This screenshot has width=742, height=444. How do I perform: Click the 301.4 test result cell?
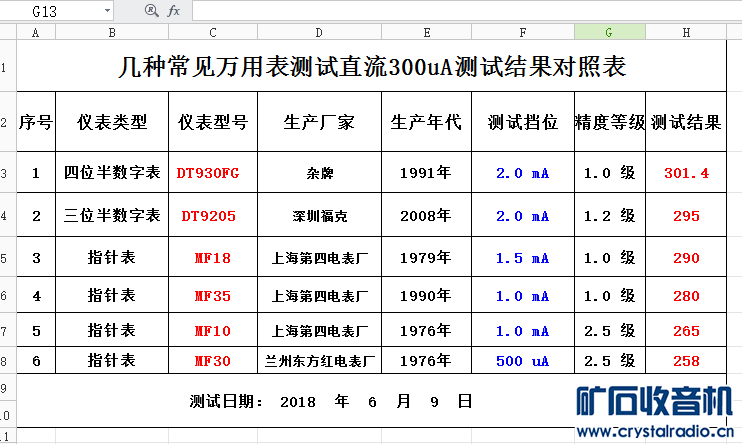(x=686, y=173)
